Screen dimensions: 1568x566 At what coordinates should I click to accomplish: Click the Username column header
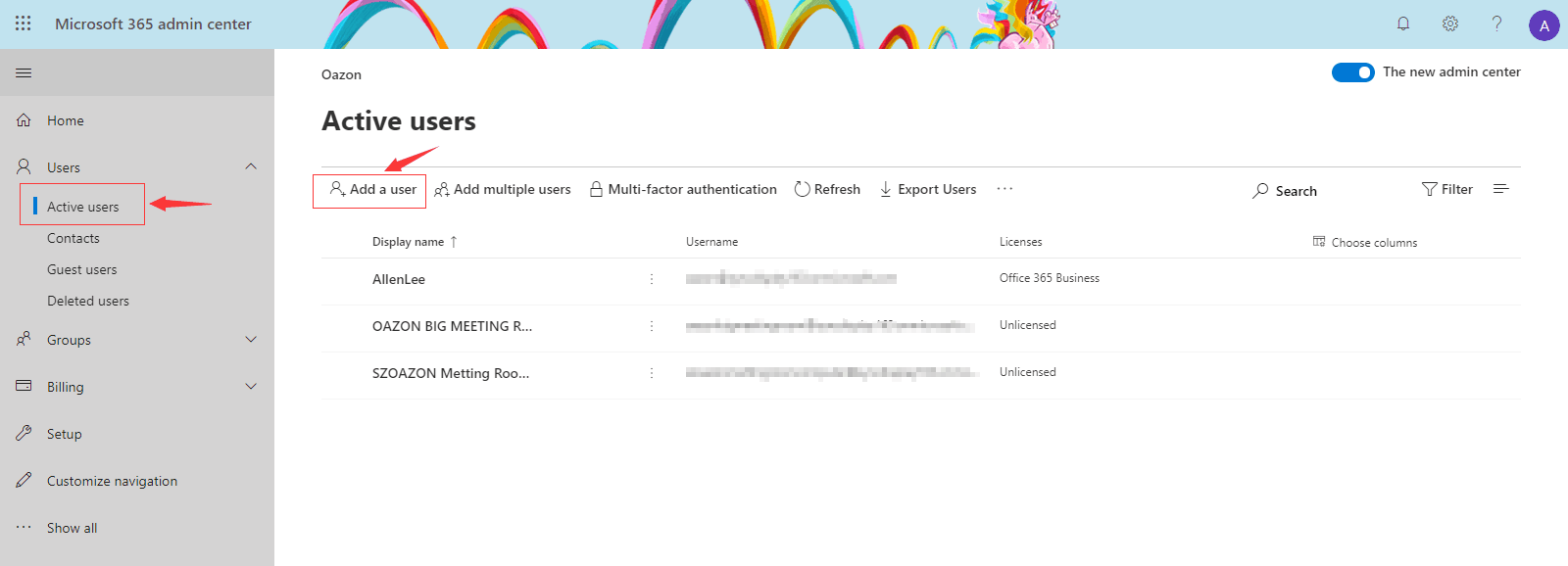[712, 242]
